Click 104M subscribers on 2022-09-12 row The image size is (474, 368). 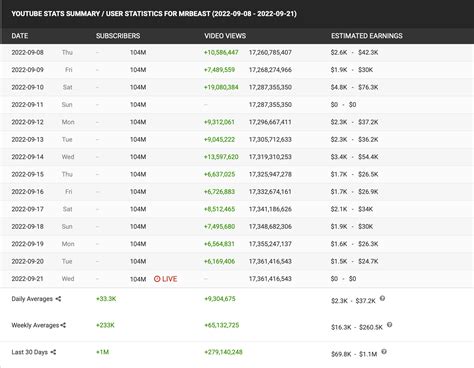[138, 122]
